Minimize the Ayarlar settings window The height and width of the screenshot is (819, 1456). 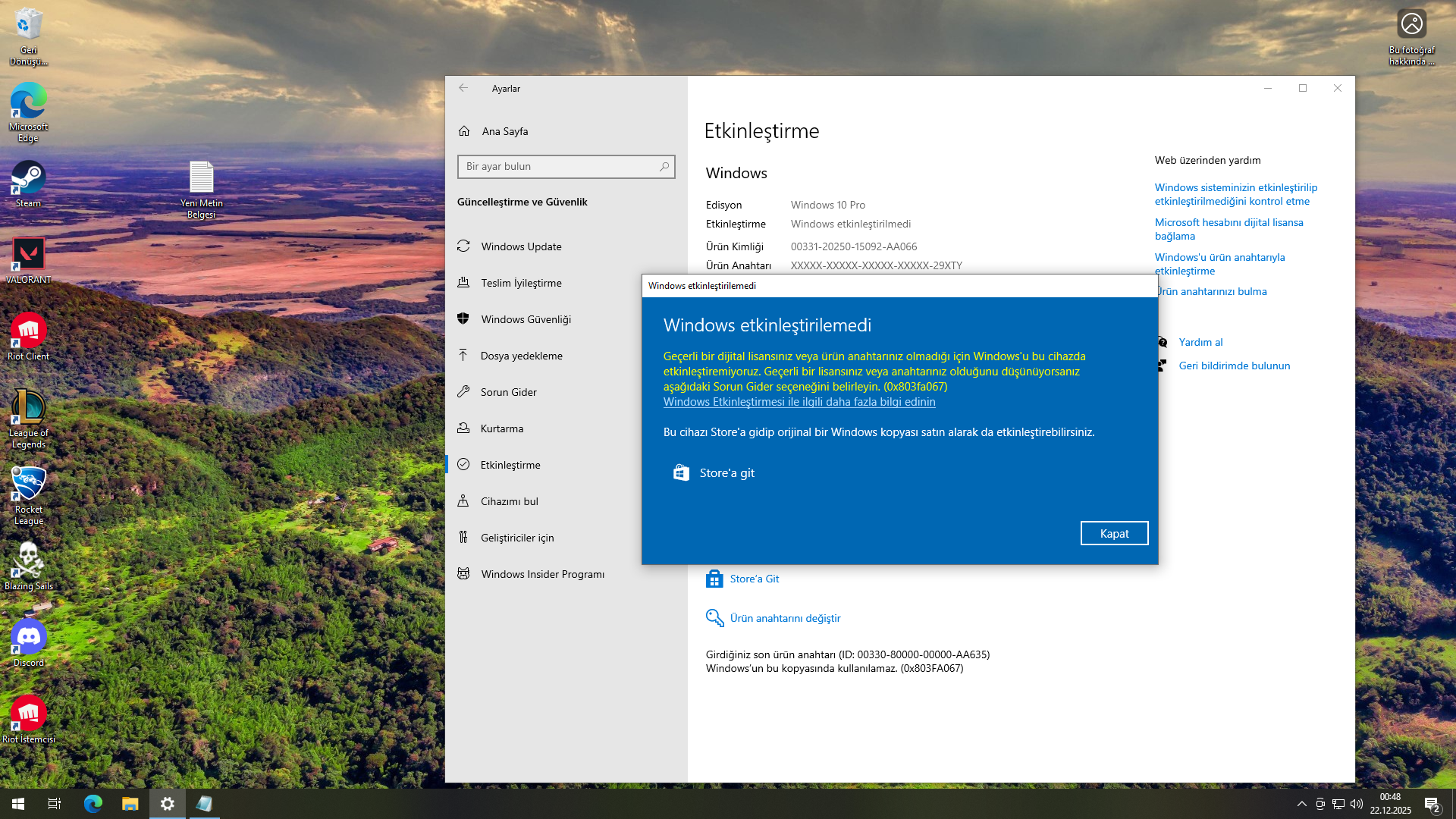click(1267, 88)
